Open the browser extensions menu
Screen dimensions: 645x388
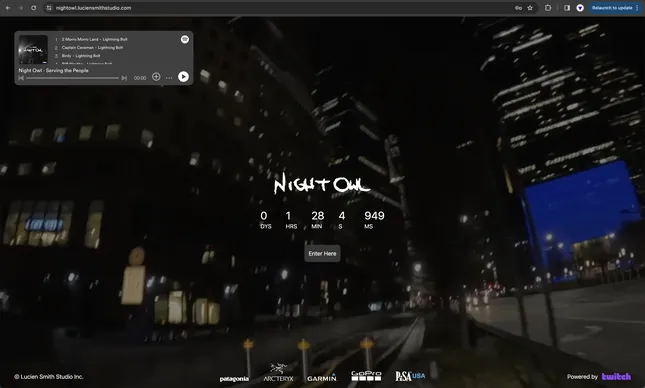point(548,8)
